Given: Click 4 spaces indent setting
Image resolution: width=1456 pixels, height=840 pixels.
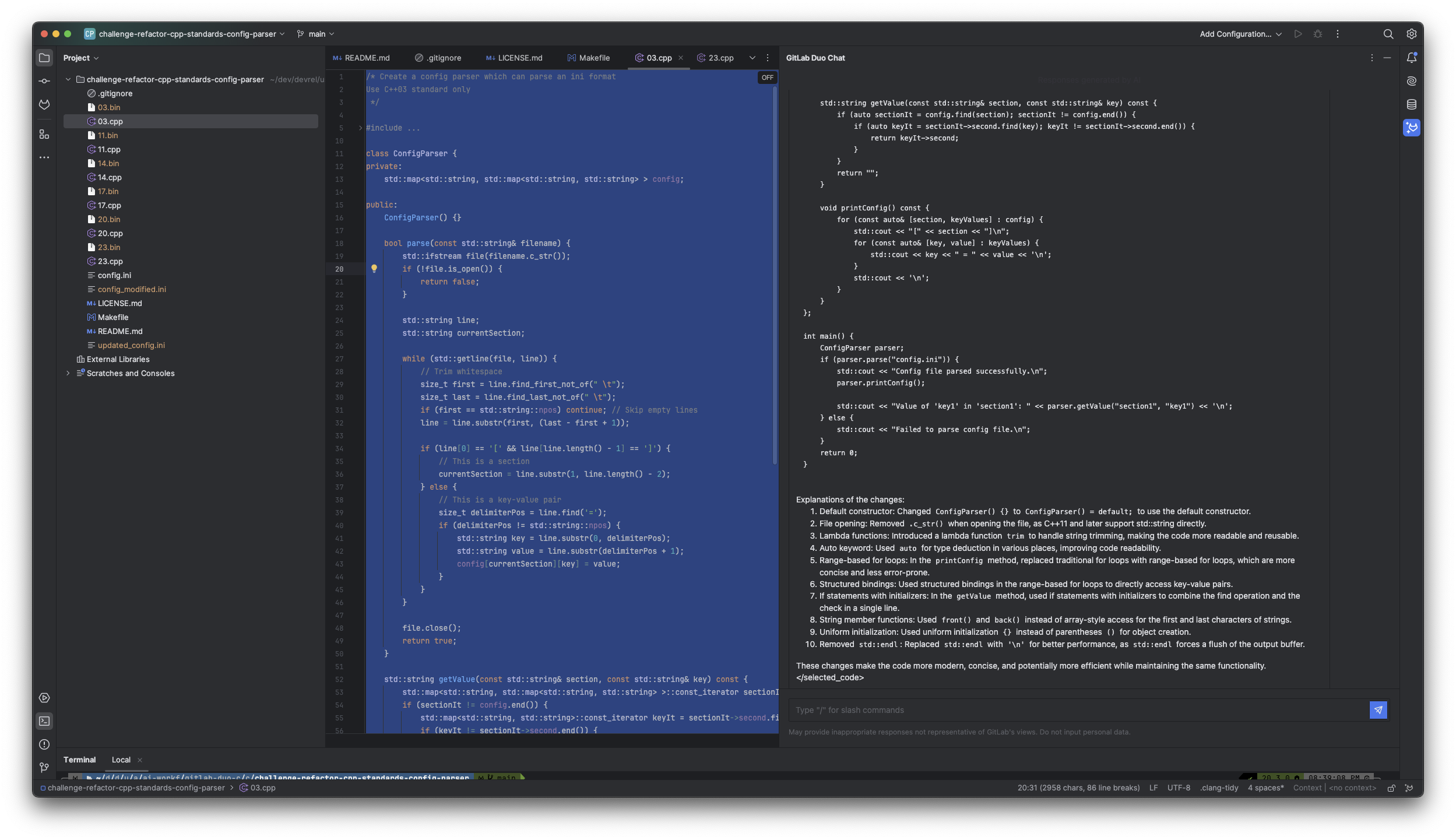Looking at the screenshot, I should point(1265,788).
